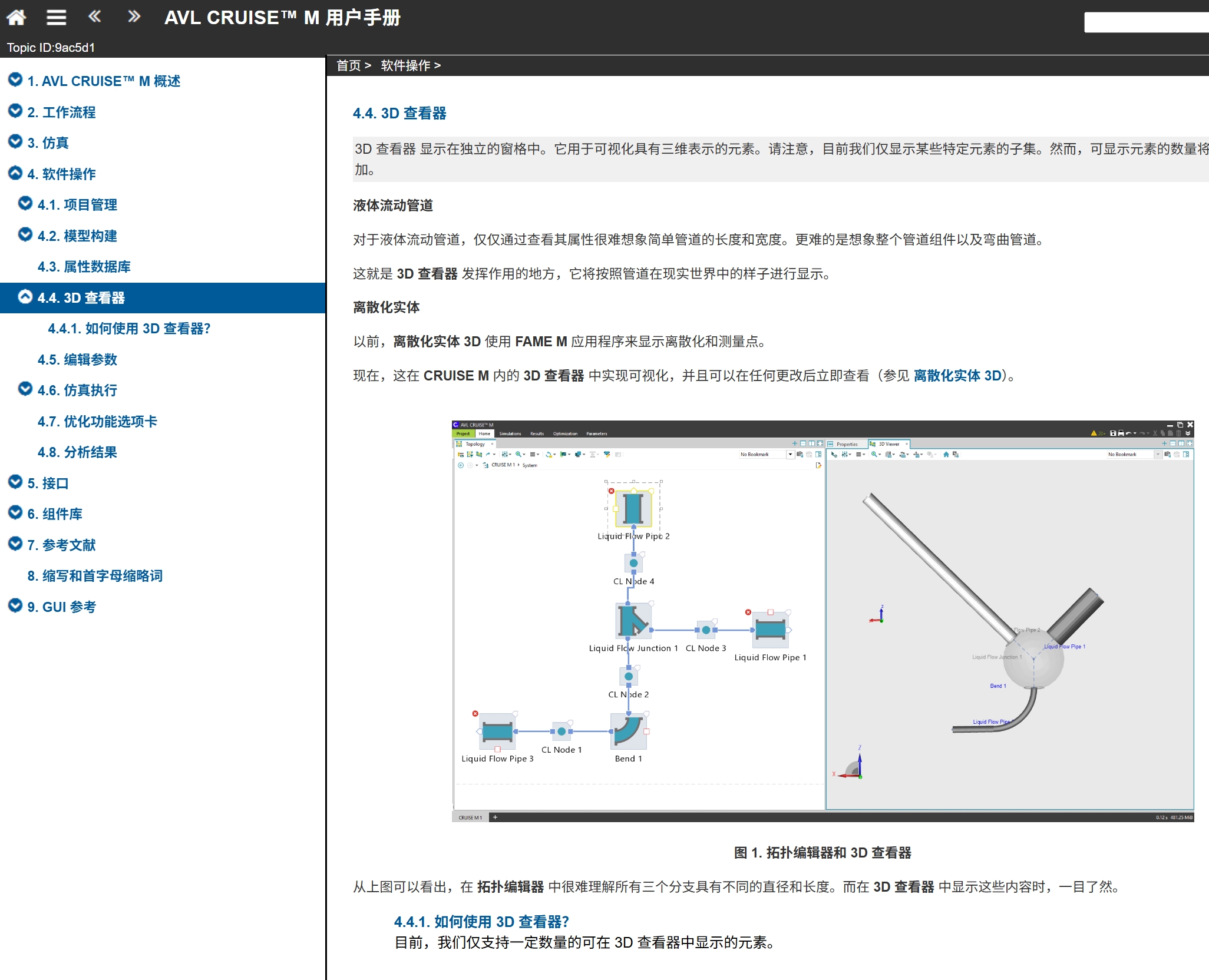Expand section 4.1 项目管理 chevron
Image resolution: width=1209 pixels, height=980 pixels.
click(x=25, y=203)
